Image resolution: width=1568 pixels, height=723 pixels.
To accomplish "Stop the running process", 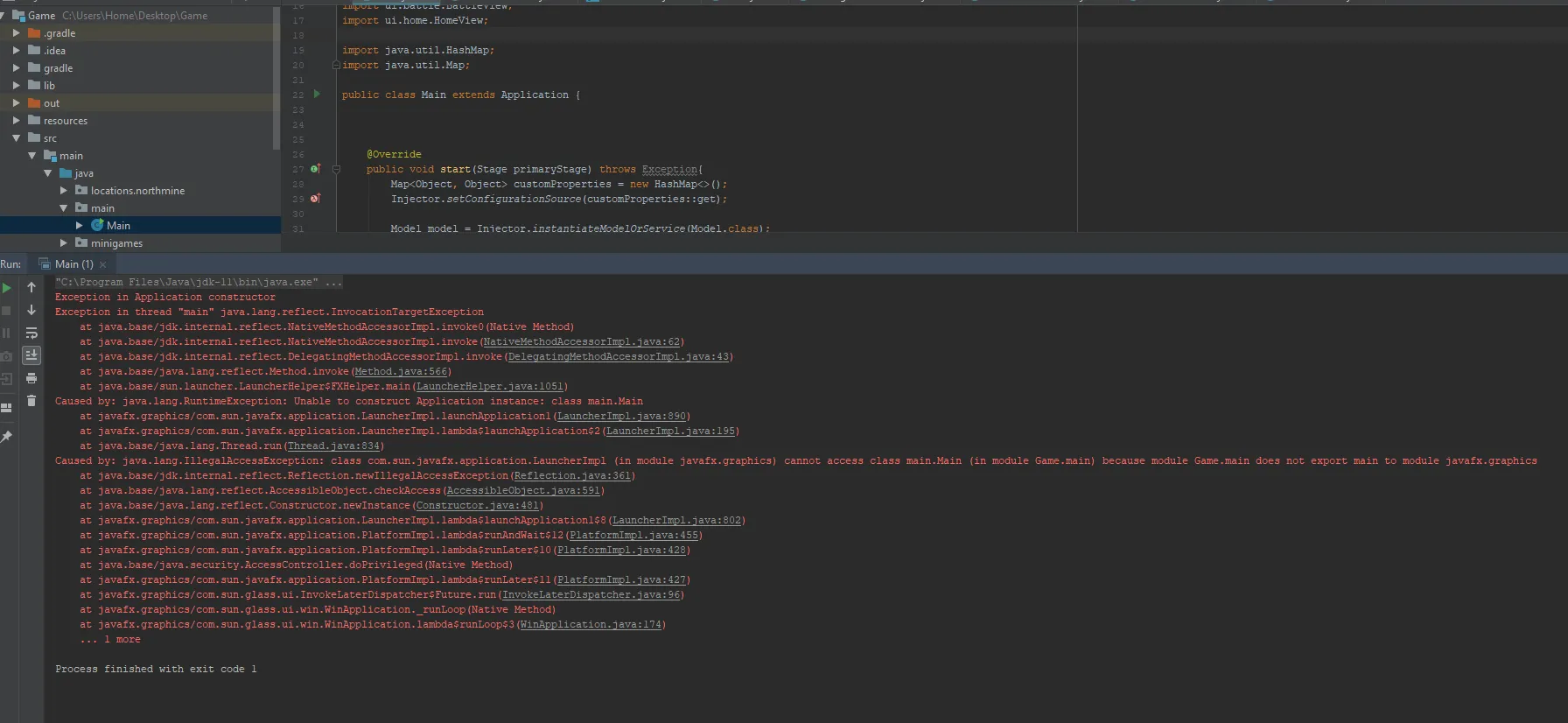I will (6, 310).
